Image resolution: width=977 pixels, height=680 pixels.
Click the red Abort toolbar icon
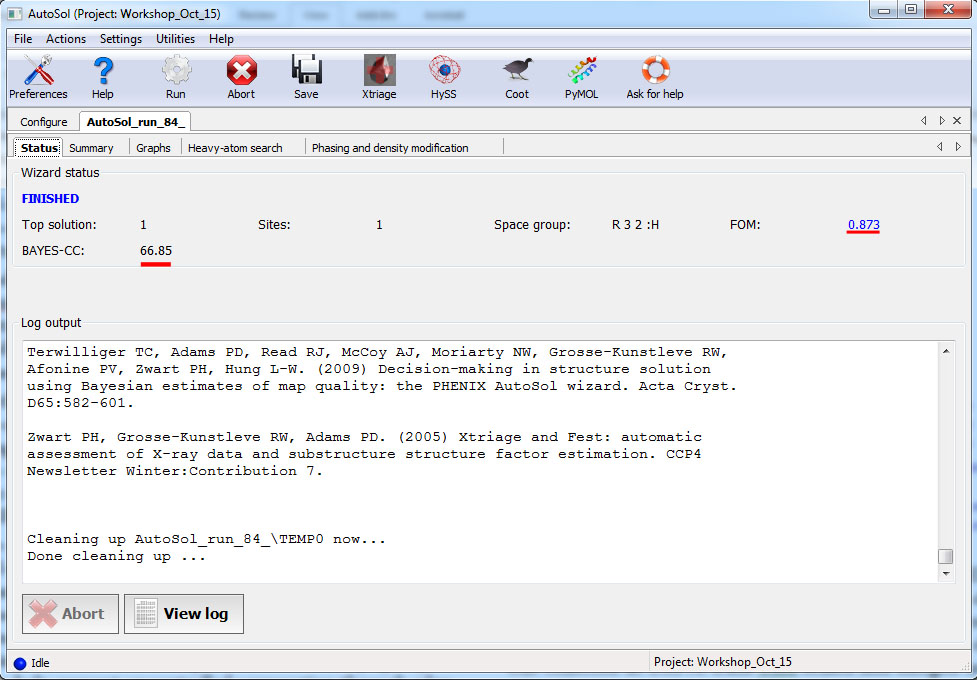241,77
